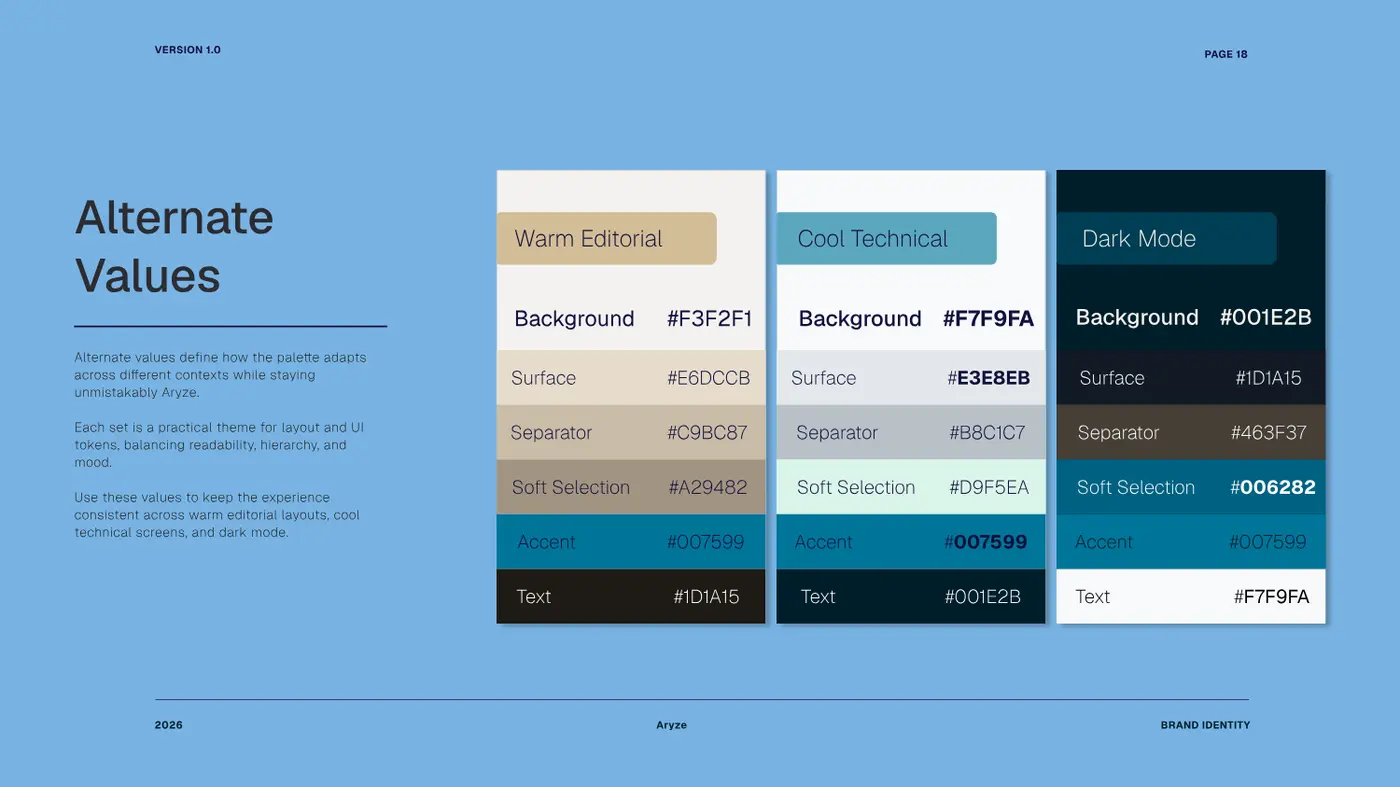
Task: Click the BRAND IDENTITY footer text
Action: (1205, 725)
